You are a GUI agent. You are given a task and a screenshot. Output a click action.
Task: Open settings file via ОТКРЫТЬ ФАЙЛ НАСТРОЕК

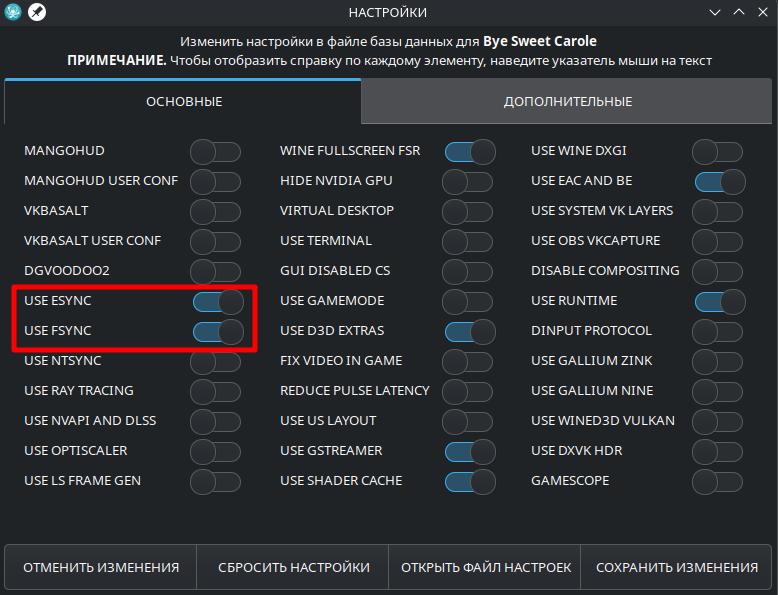(x=486, y=567)
